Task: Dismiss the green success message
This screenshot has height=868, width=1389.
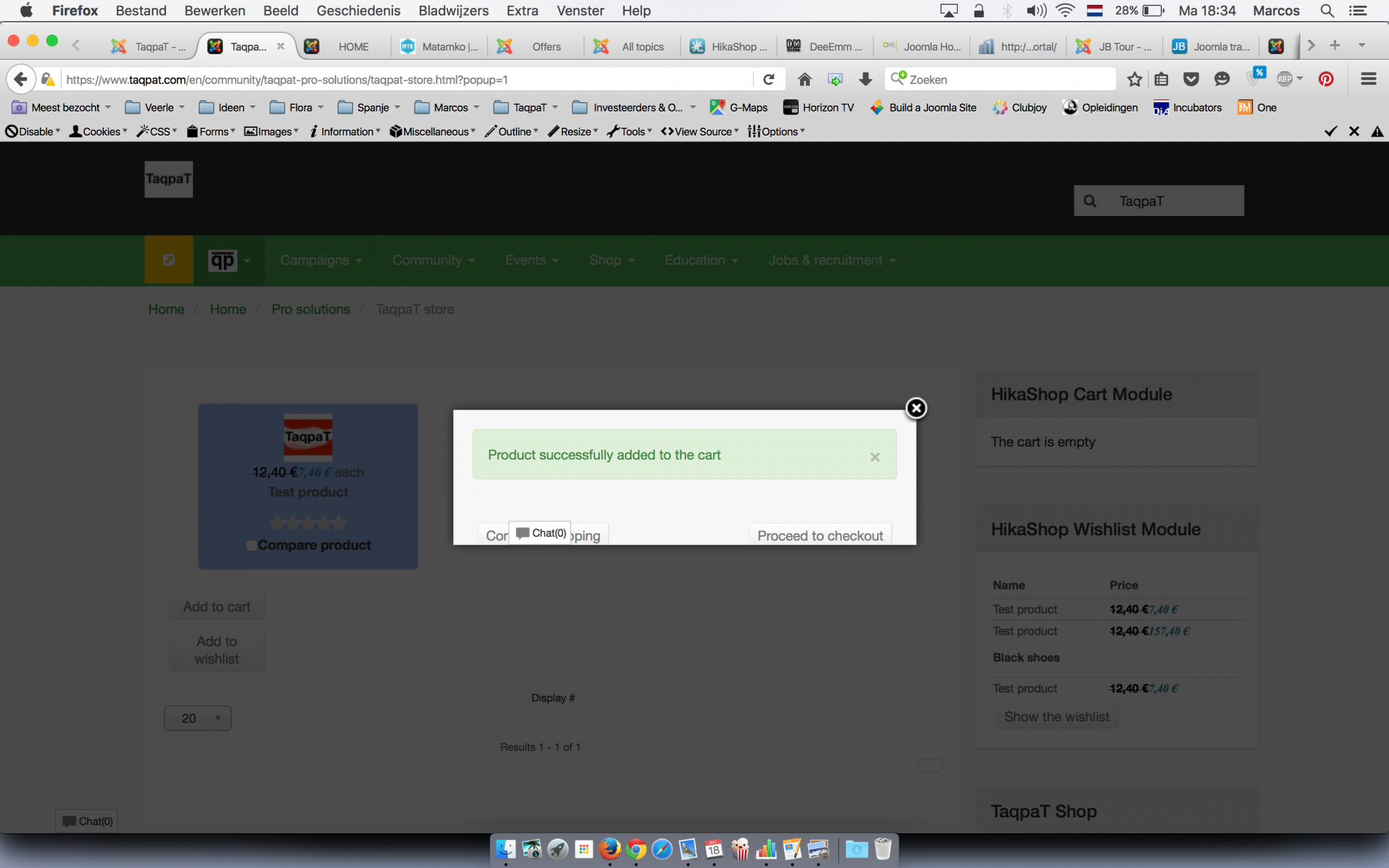Action: coord(875,457)
